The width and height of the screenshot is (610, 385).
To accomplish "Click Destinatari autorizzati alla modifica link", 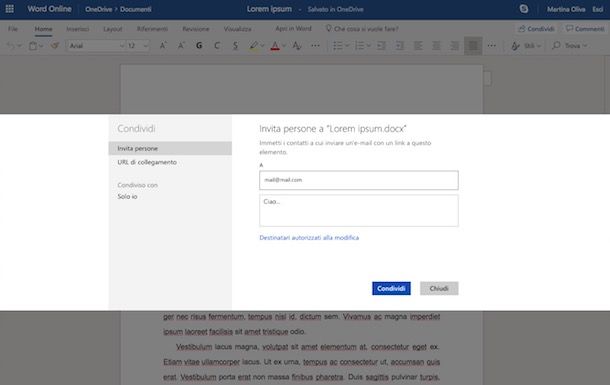I will coord(309,238).
